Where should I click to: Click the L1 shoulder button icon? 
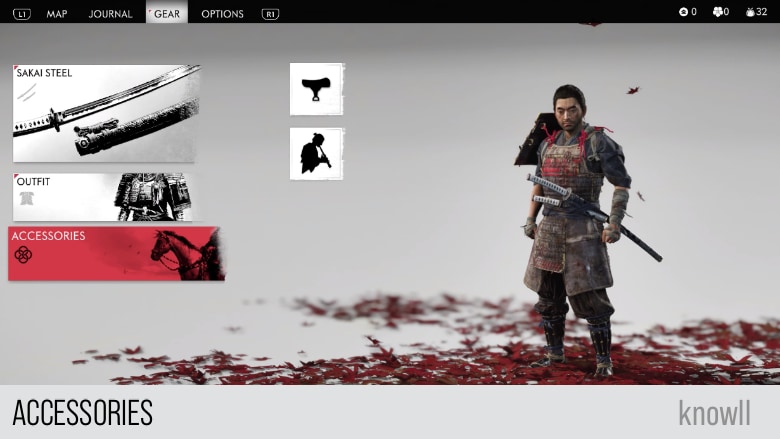[x=22, y=14]
